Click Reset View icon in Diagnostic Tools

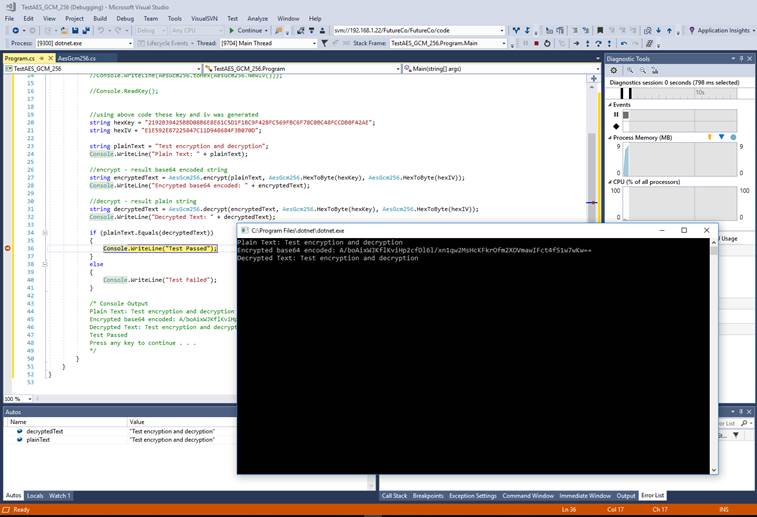pyautogui.click(x=655, y=70)
